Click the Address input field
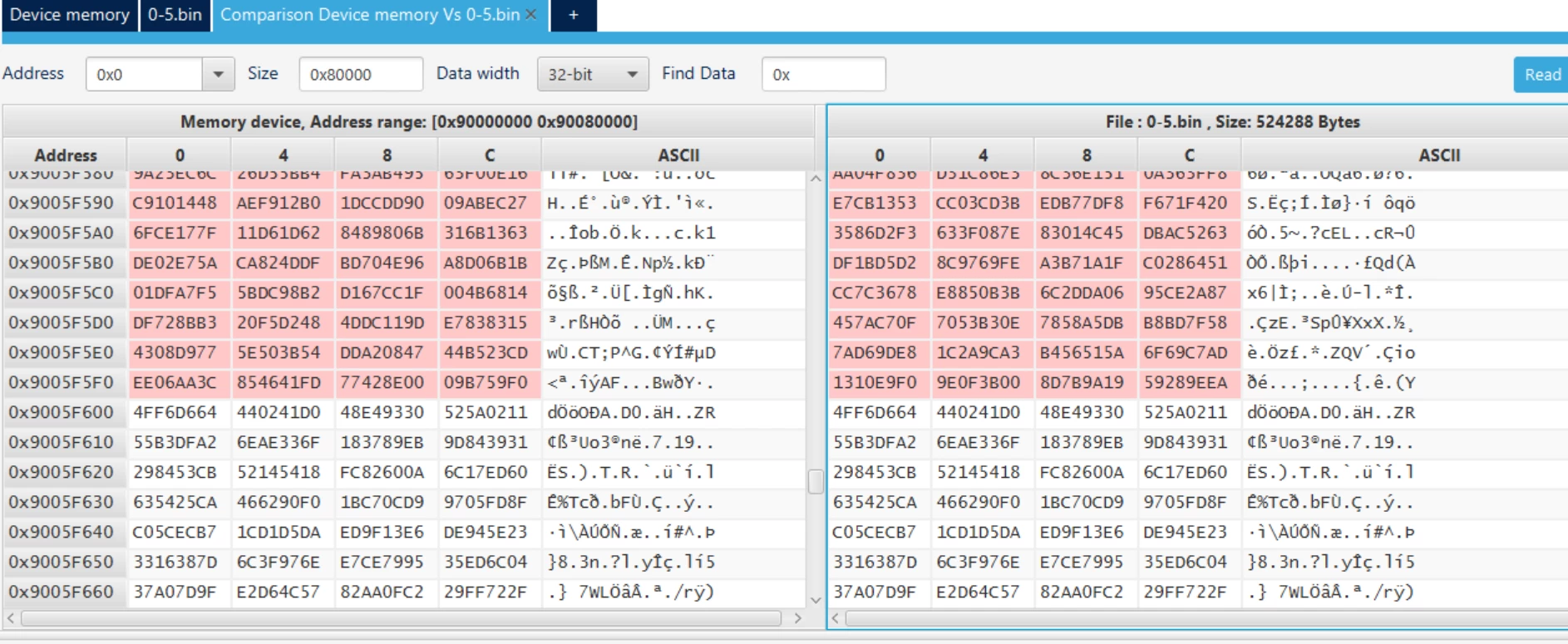 tap(144, 74)
